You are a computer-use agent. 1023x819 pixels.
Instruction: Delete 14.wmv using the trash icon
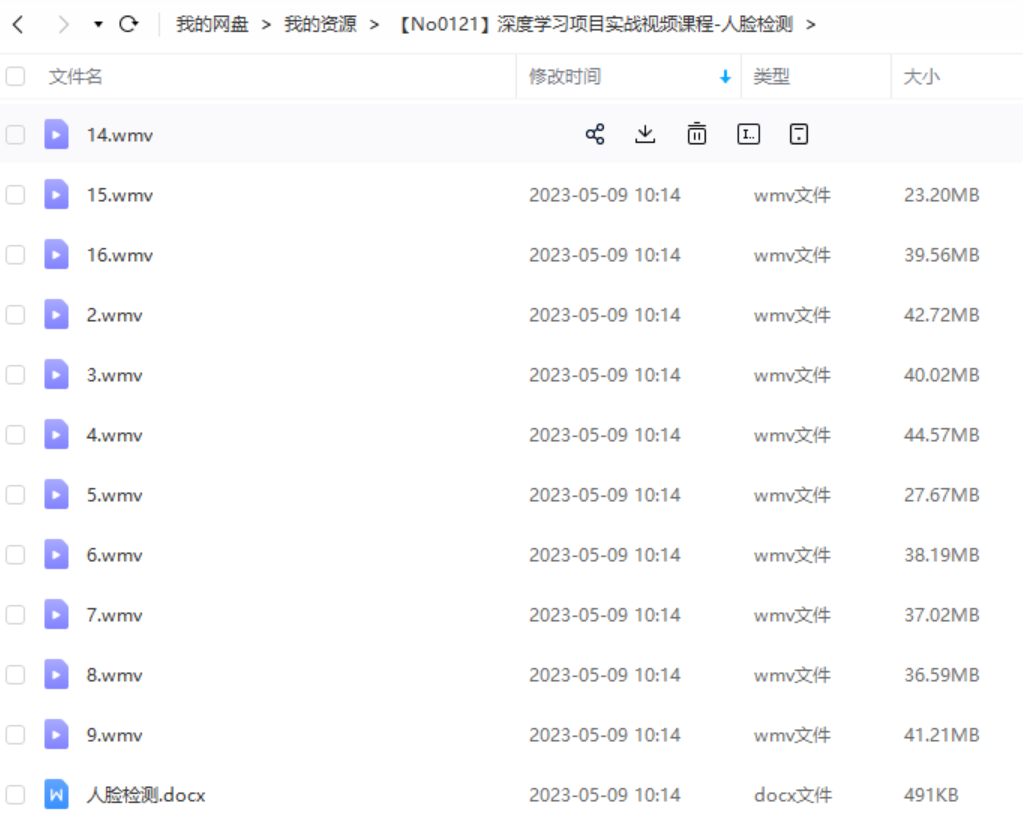[x=697, y=134]
